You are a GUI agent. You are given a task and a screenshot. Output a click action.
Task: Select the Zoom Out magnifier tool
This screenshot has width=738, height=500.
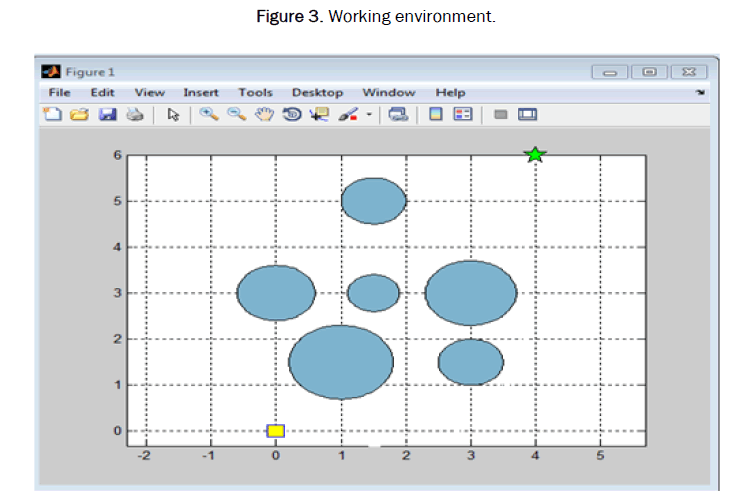point(237,114)
